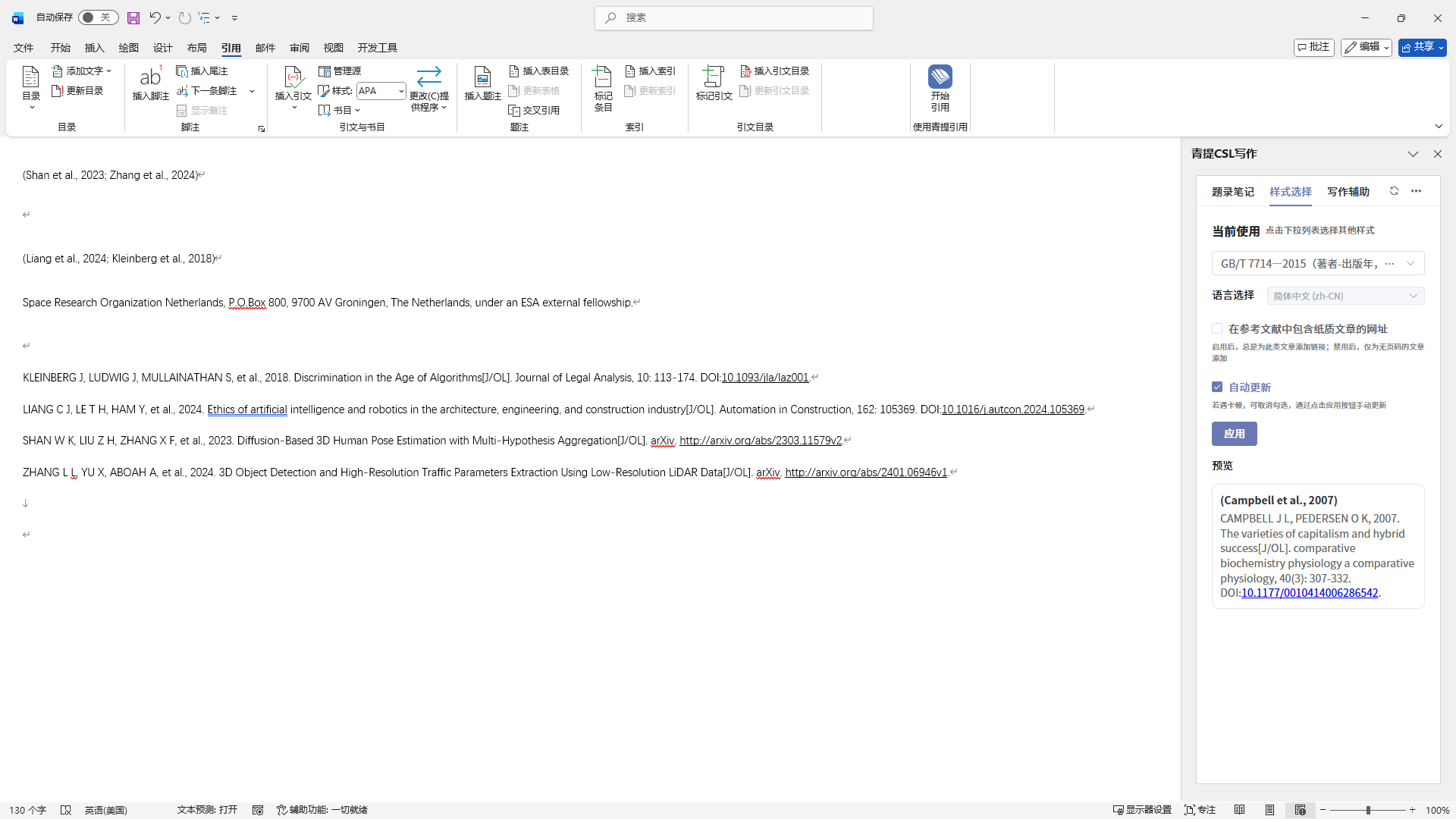This screenshot has height=819, width=1456.
Task: Enable 在参考文献中包含纸质文章的网址 checkbox
Action: (1217, 328)
